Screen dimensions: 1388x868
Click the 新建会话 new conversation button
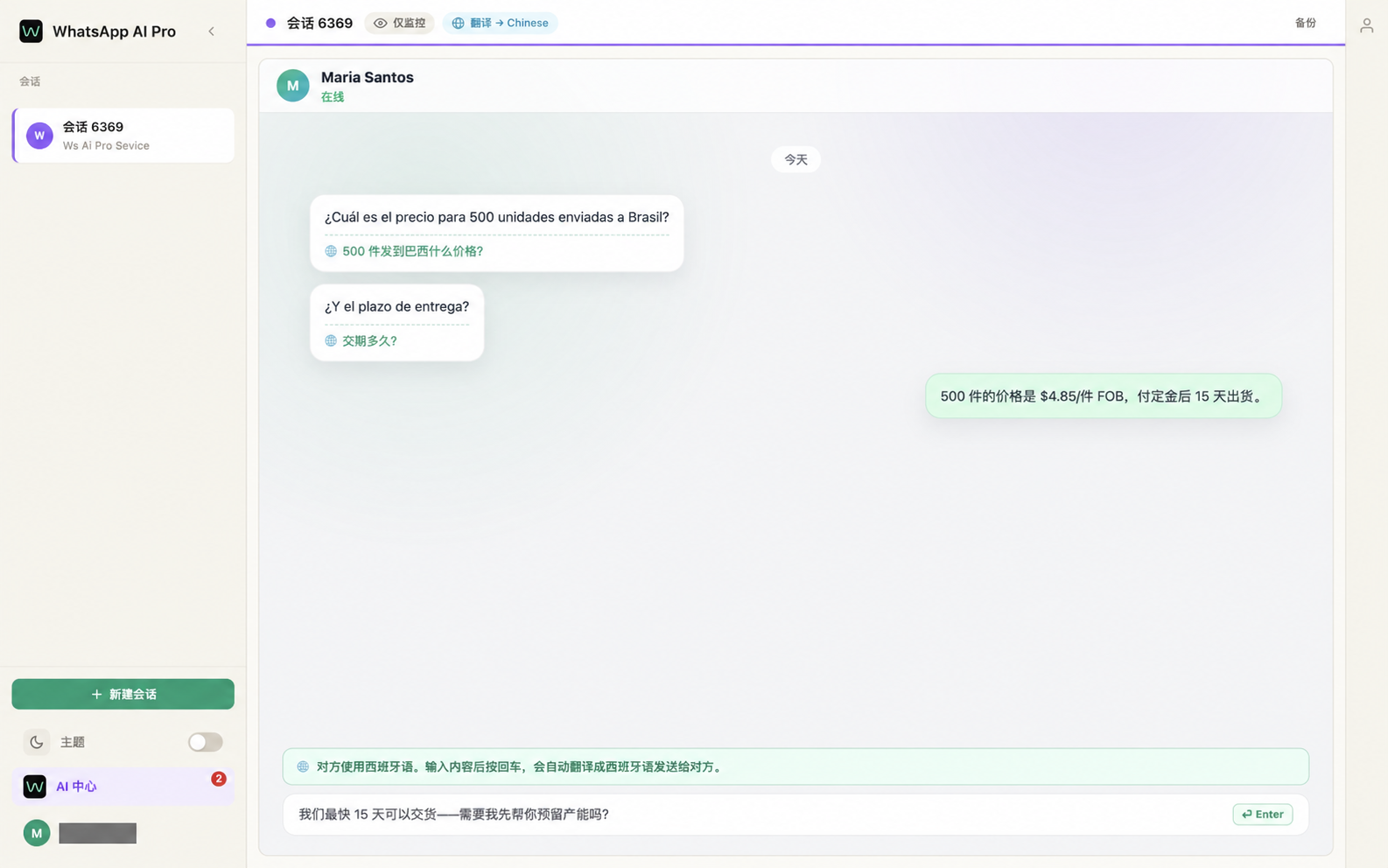(x=123, y=694)
